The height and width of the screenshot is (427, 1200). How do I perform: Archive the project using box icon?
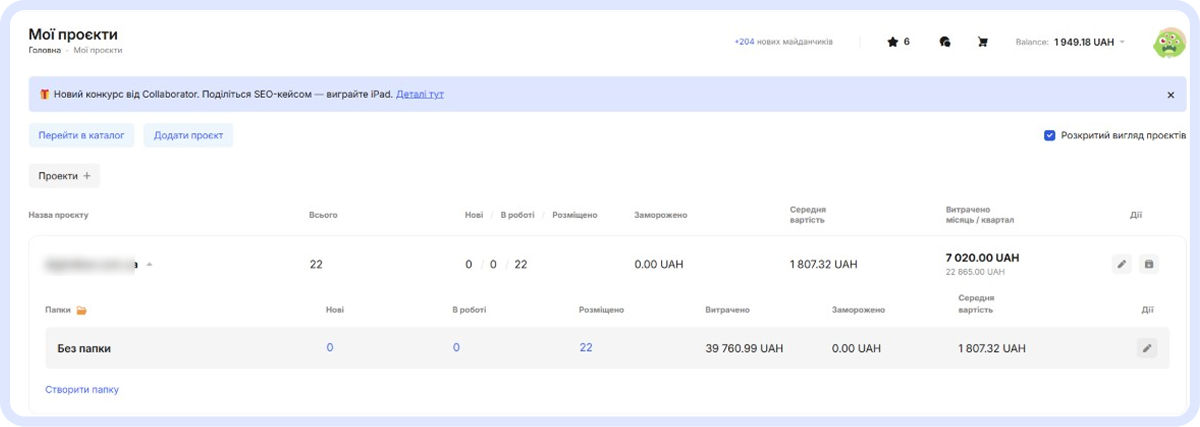tap(1149, 264)
